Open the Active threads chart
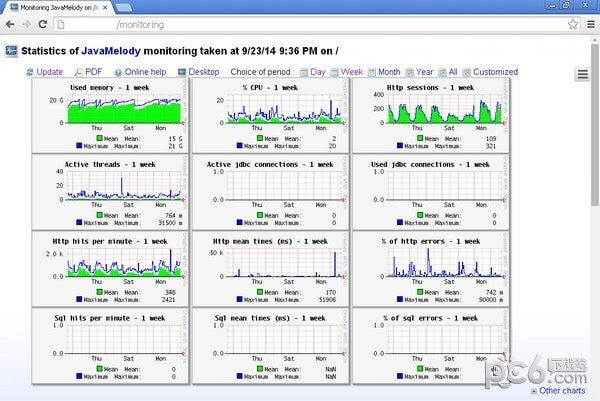 tap(110, 192)
